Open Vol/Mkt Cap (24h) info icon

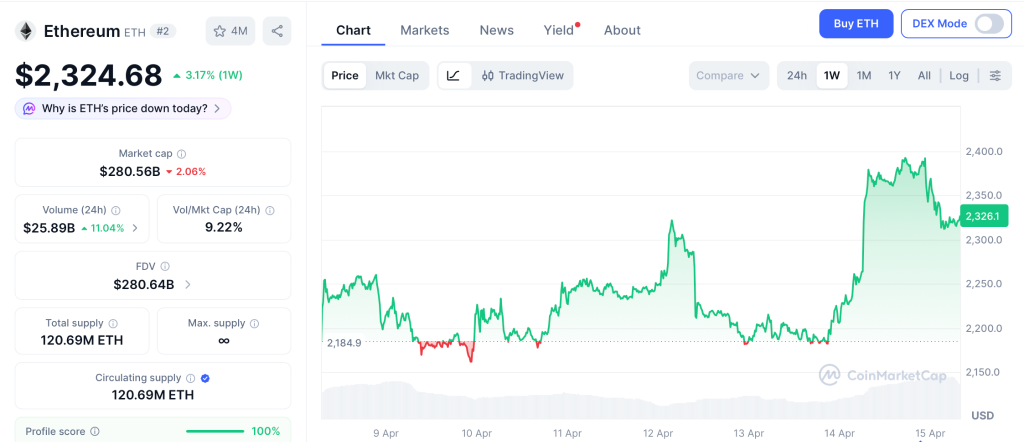coord(270,210)
